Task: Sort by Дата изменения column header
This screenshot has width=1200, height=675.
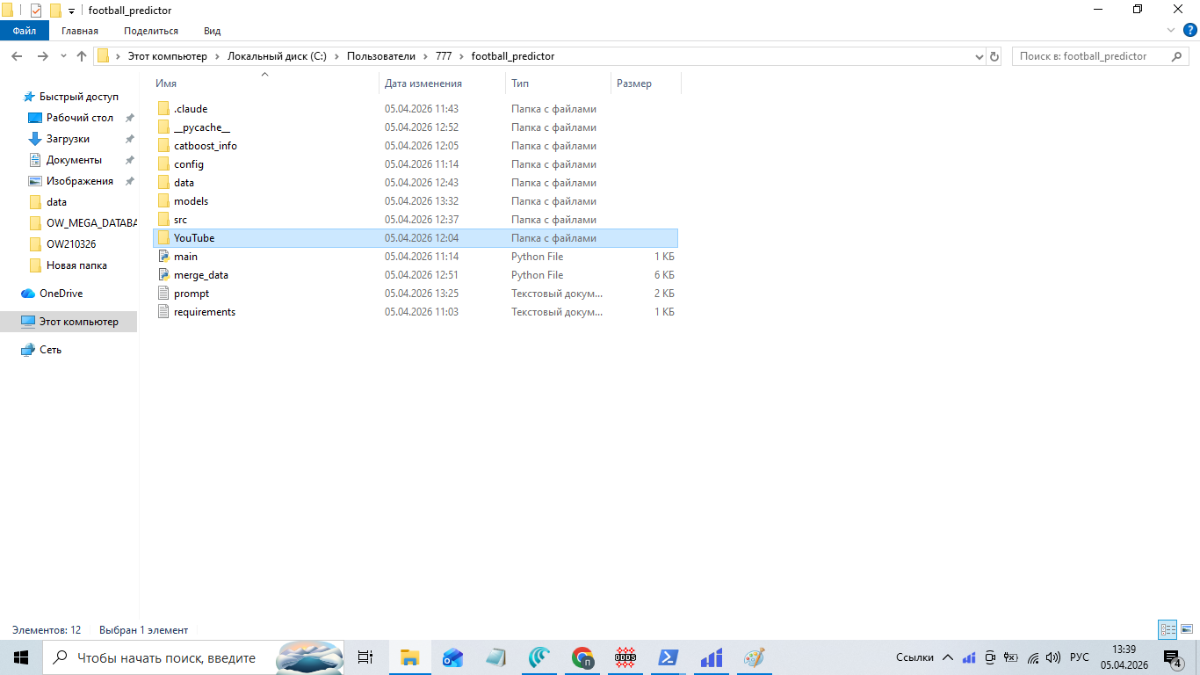Action: [423, 84]
